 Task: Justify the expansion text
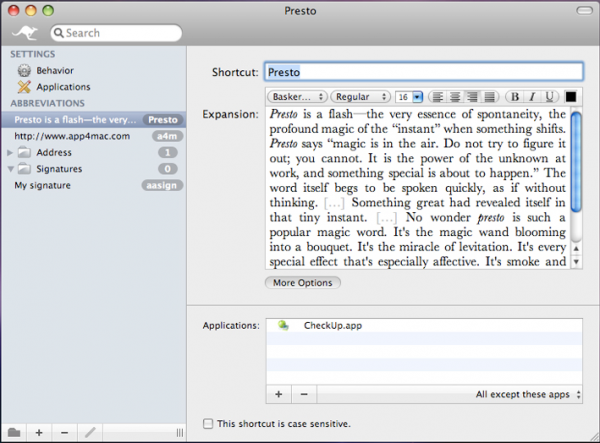tap(489, 97)
